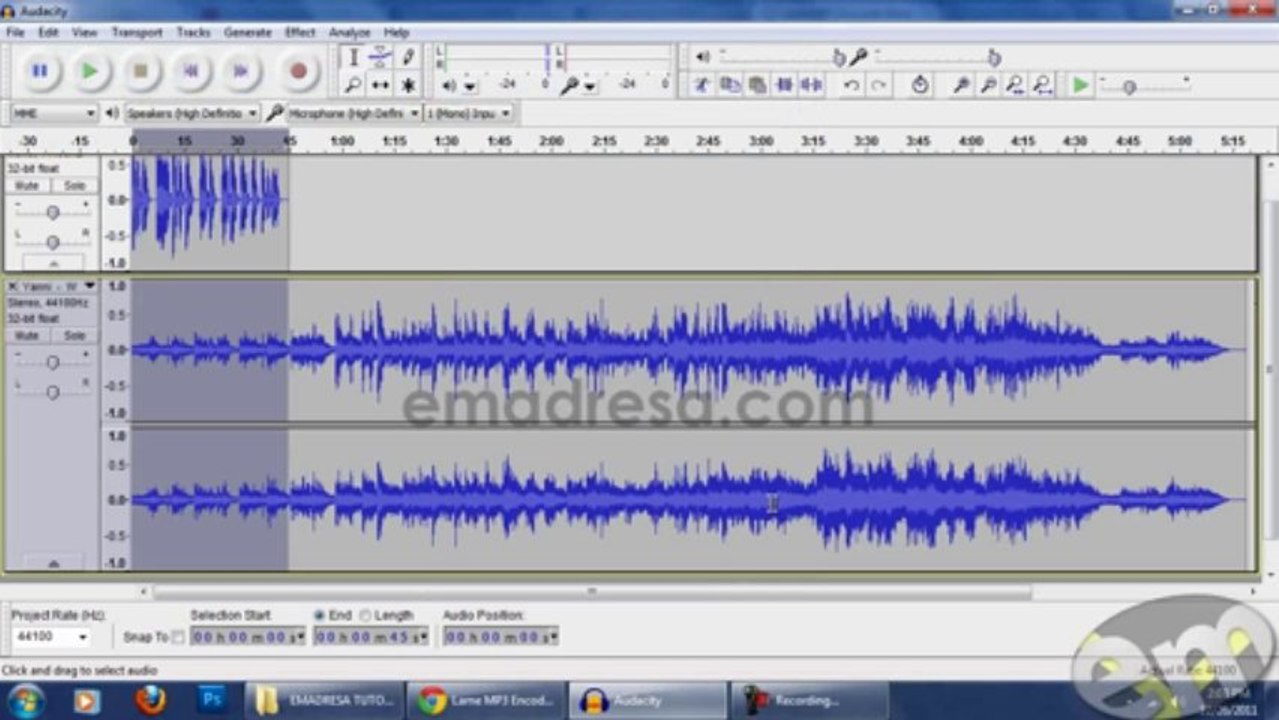Select the asterisk Multi-Tool mode
This screenshot has height=720, width=1279.
(x=408, y=85)
